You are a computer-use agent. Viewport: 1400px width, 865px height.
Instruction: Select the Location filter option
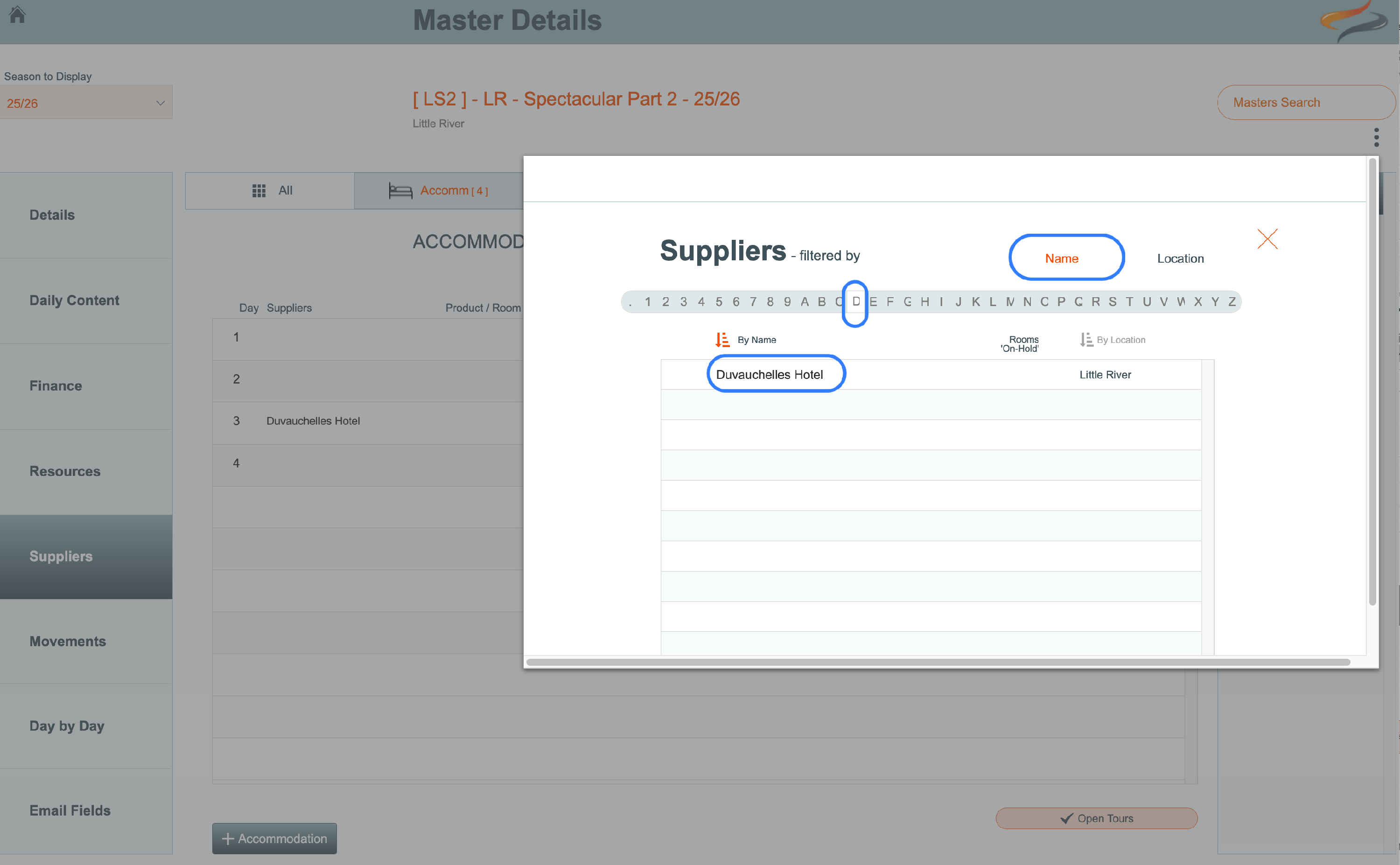(x=1180, y=258)
